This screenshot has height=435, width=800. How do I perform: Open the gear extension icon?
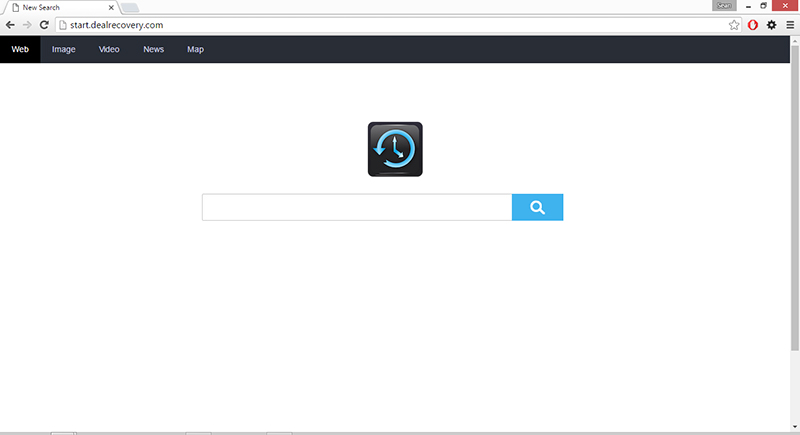(x=771, y=25)
